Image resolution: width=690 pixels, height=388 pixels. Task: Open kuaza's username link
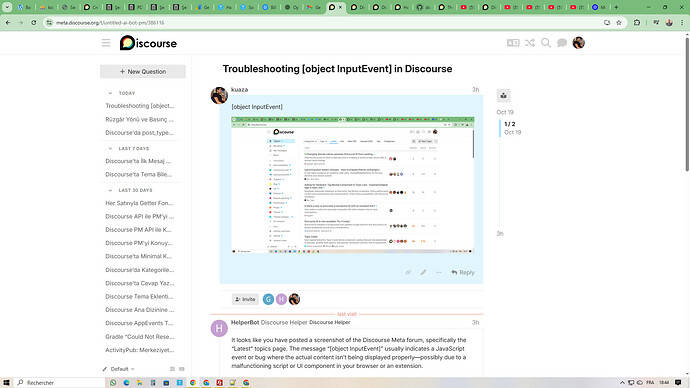pos(239,89)
